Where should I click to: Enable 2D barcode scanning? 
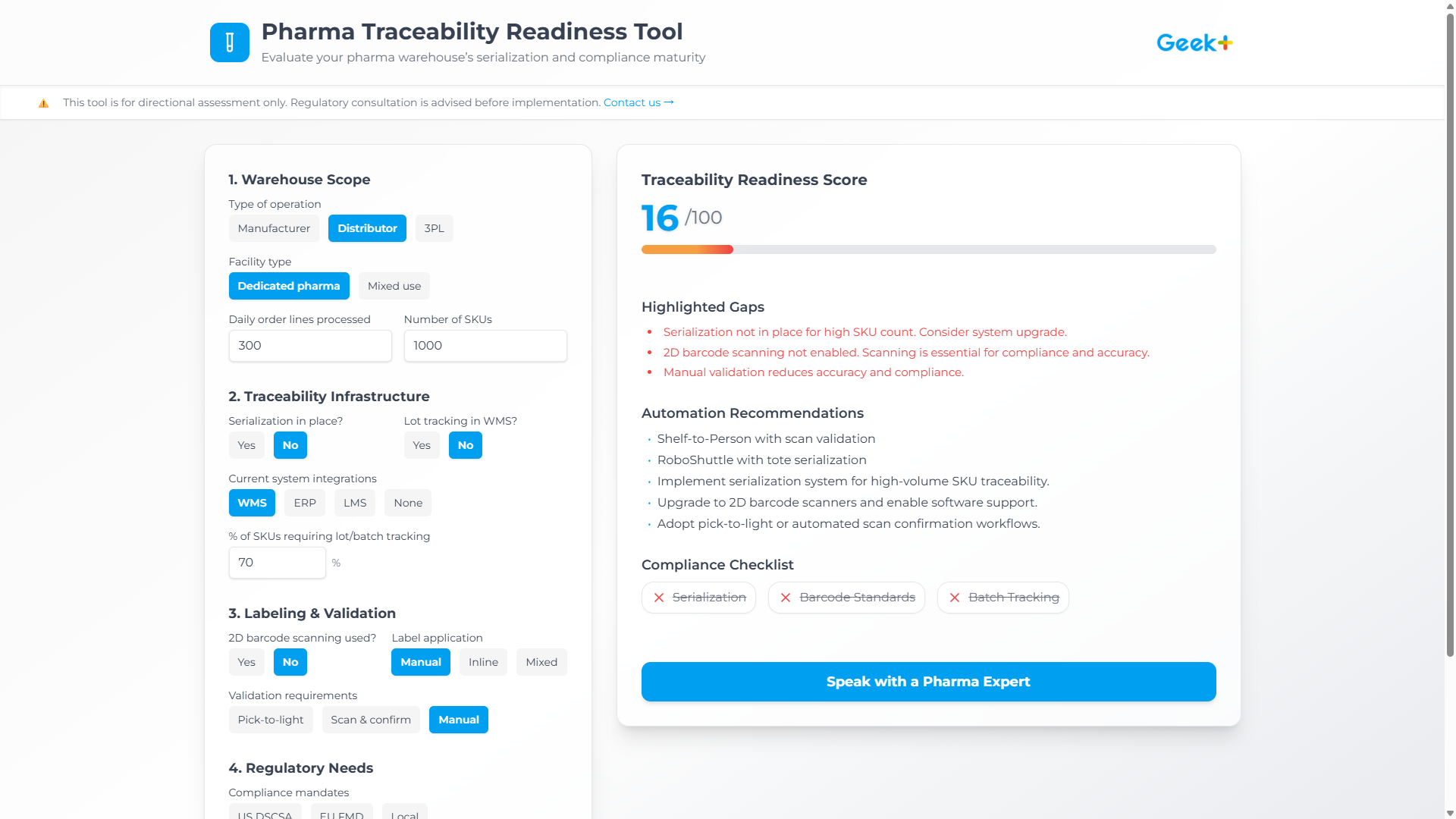pyautogui.click(x=246, y=661)
